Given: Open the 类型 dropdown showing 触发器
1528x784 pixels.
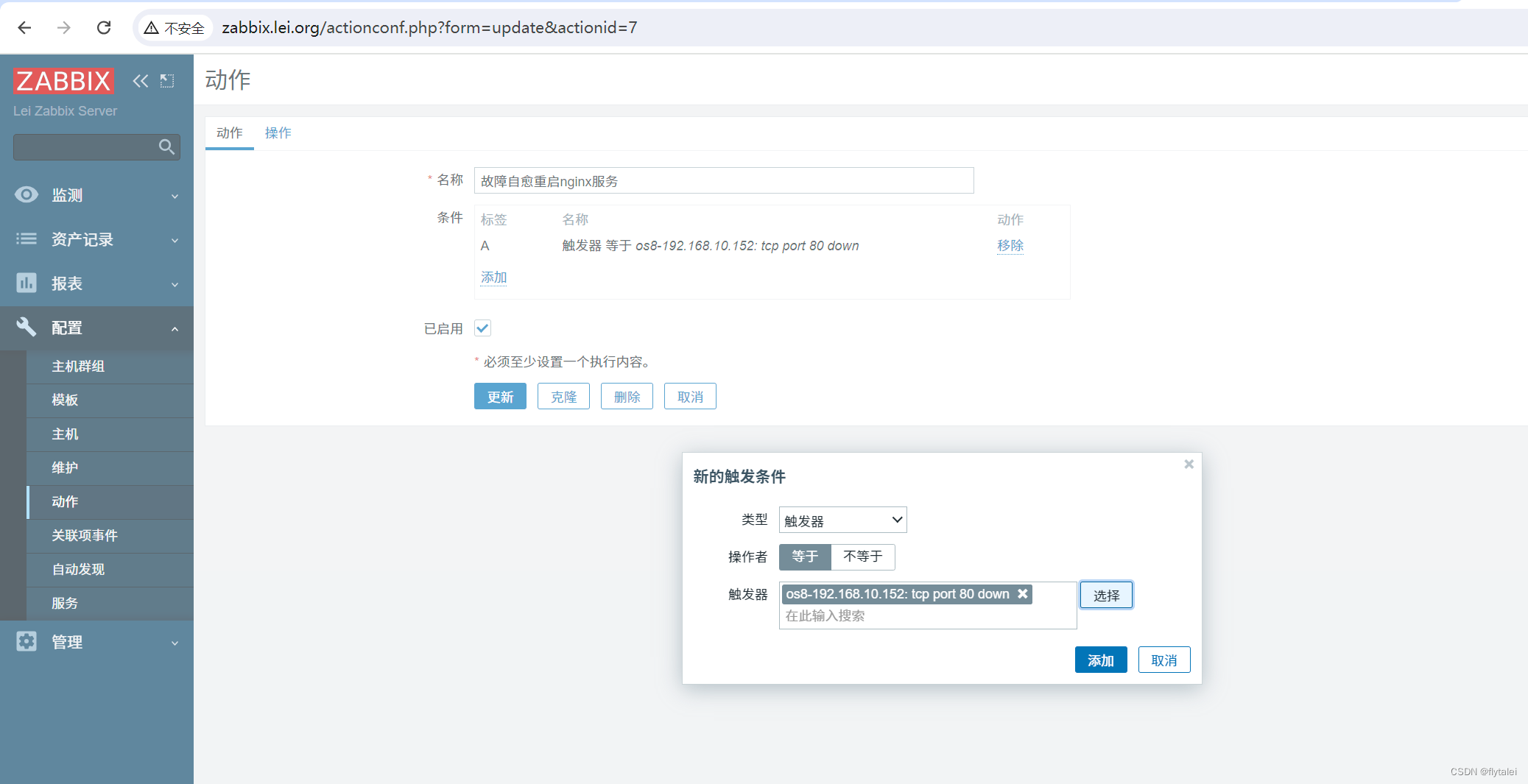Looking at the screenshot, I should pyautogui.click(x=842, y=520).
